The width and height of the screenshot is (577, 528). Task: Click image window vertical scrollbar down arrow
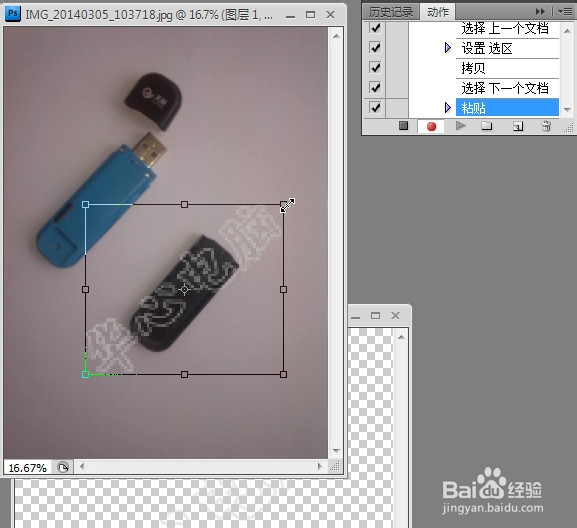tap(336, 451)
